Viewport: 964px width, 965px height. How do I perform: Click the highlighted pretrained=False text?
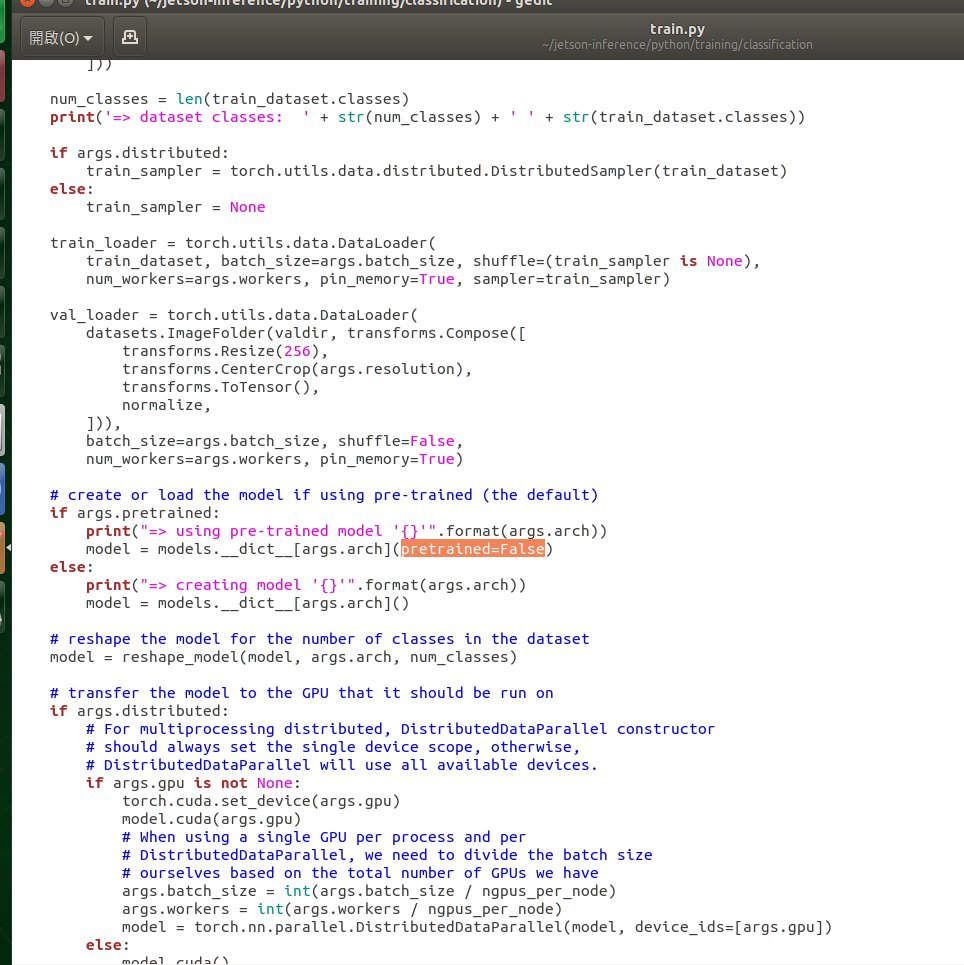(473, 549)
